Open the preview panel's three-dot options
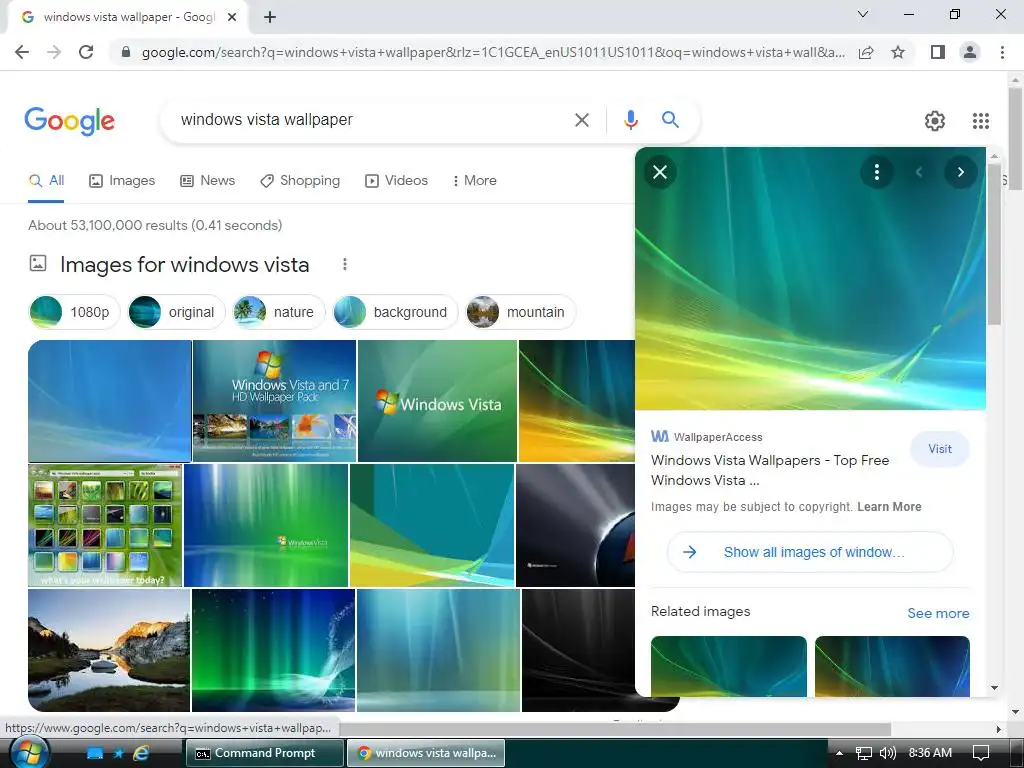The height and width of the screenshot is (768, 1024). click(876, 172)
